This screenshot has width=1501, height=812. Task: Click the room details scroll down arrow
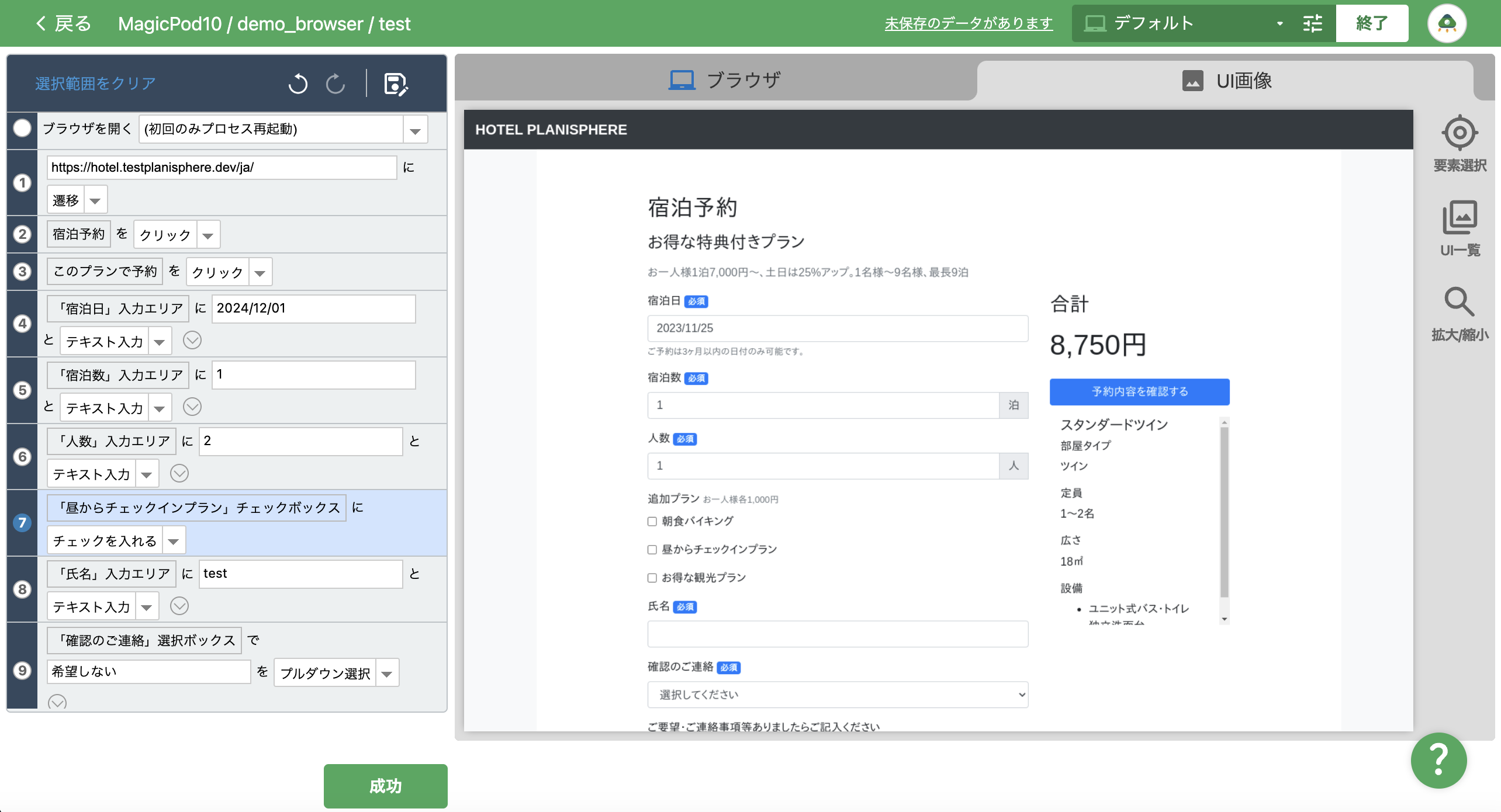(x=1224, y=619)
